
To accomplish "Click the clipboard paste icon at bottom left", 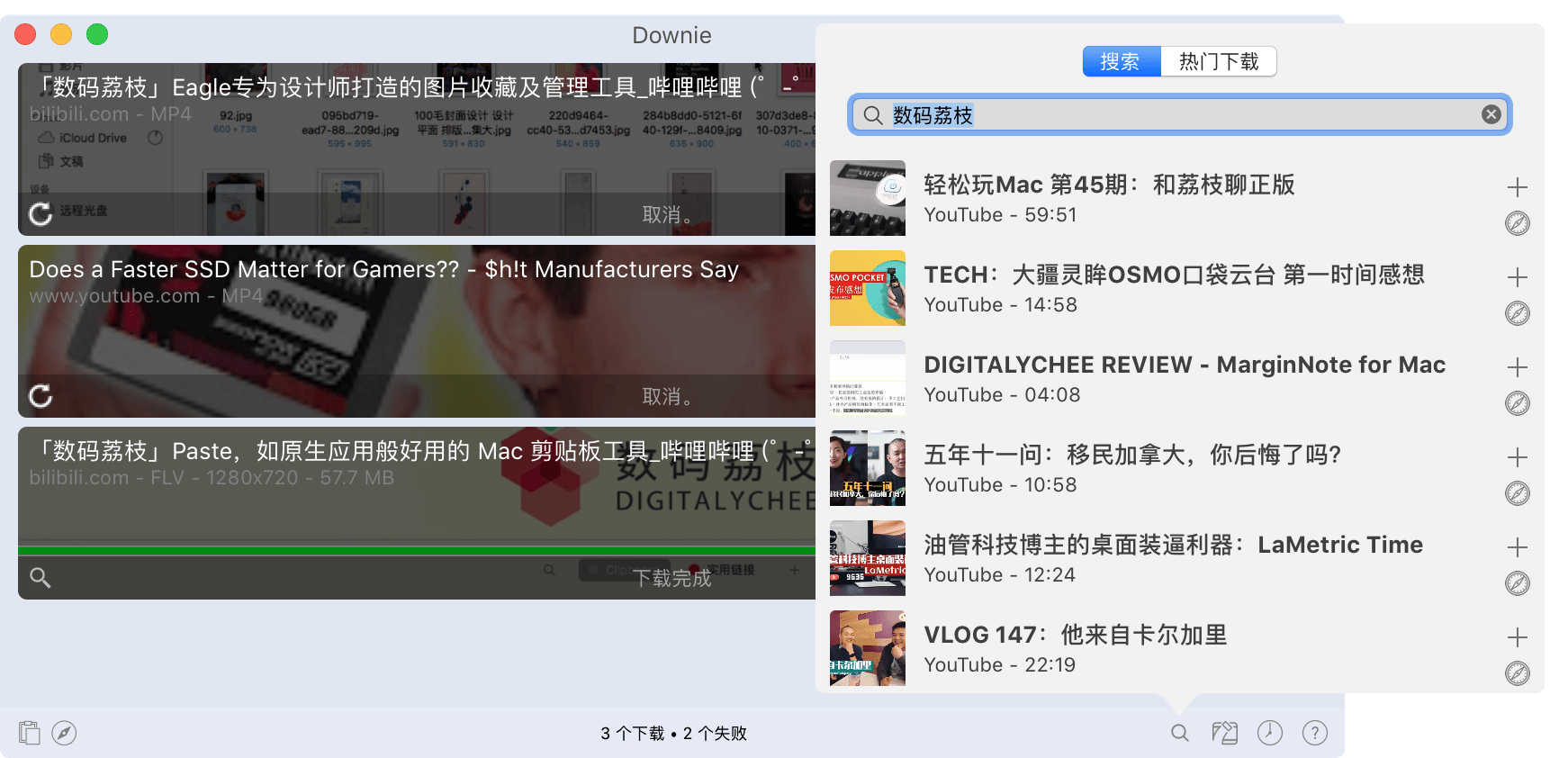I will pos(30,733).
